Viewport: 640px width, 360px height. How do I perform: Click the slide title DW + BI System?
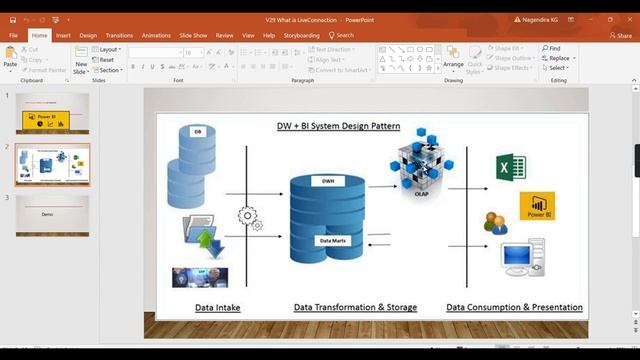pyautogui.click(x=338, y=126)
